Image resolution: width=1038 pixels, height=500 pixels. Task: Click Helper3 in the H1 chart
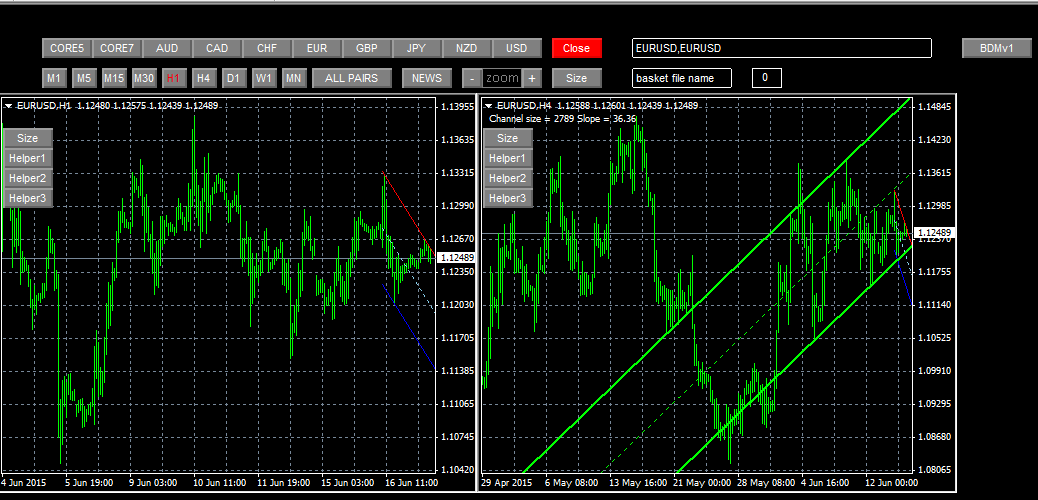(x=28, y=198)
